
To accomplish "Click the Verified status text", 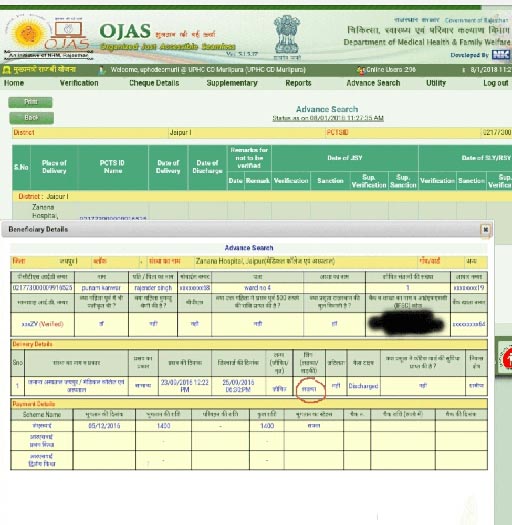I will (51, 324).
